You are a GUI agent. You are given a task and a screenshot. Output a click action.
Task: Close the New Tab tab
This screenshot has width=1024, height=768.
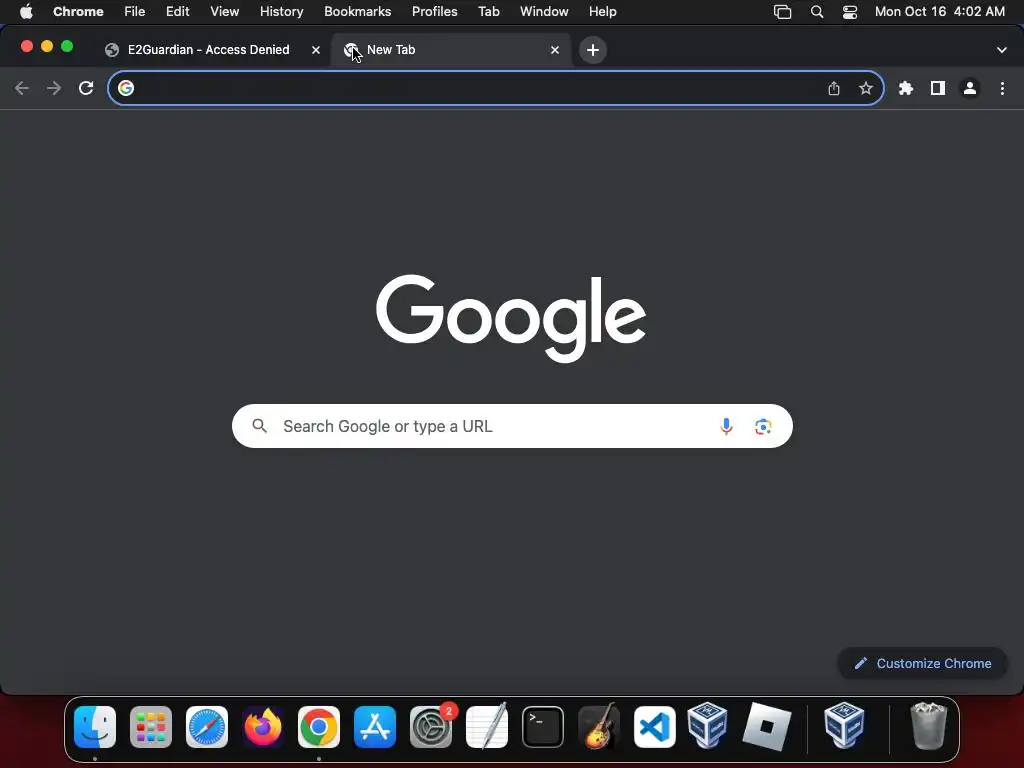554,50
